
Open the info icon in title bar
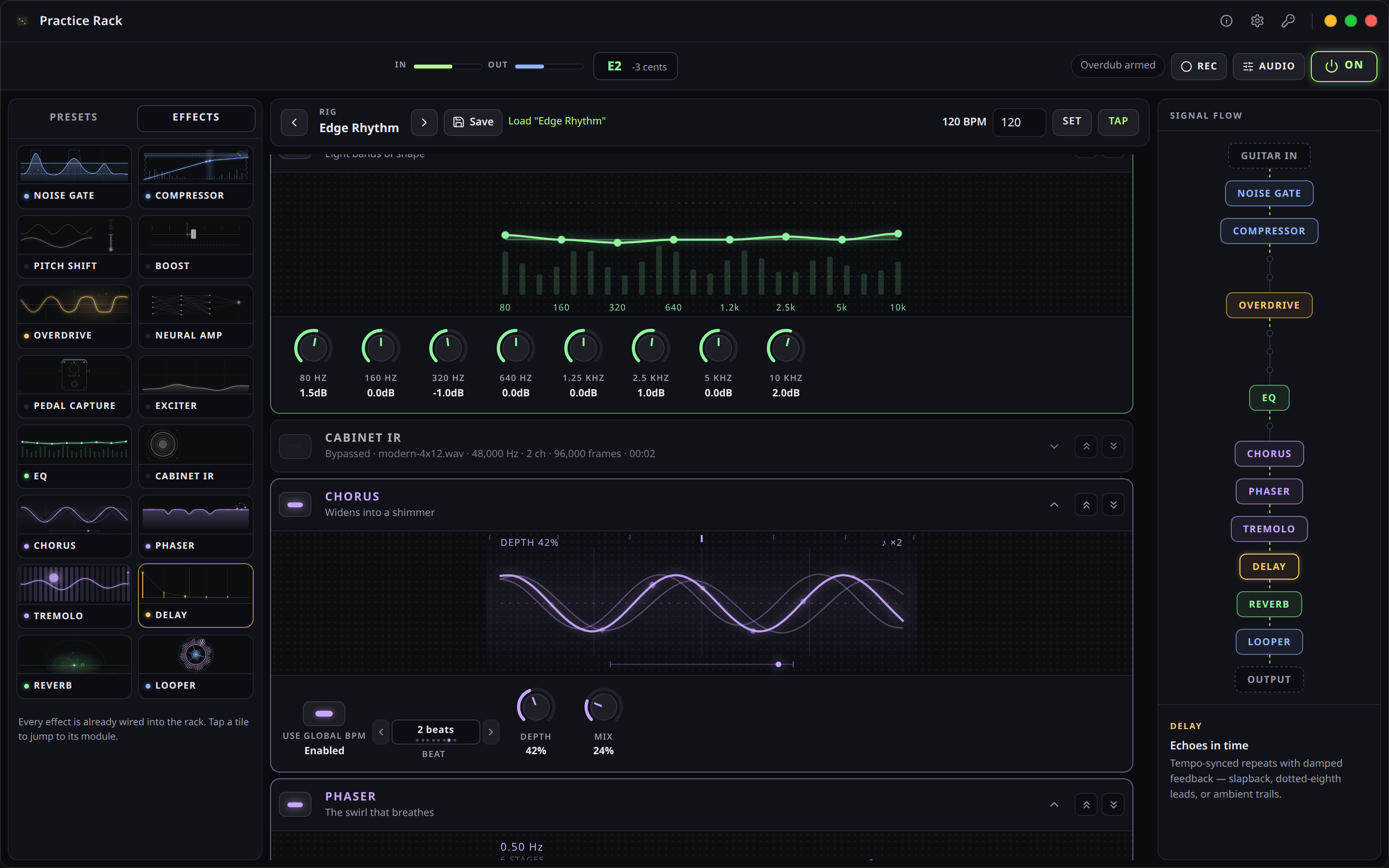coord(1226,21)
